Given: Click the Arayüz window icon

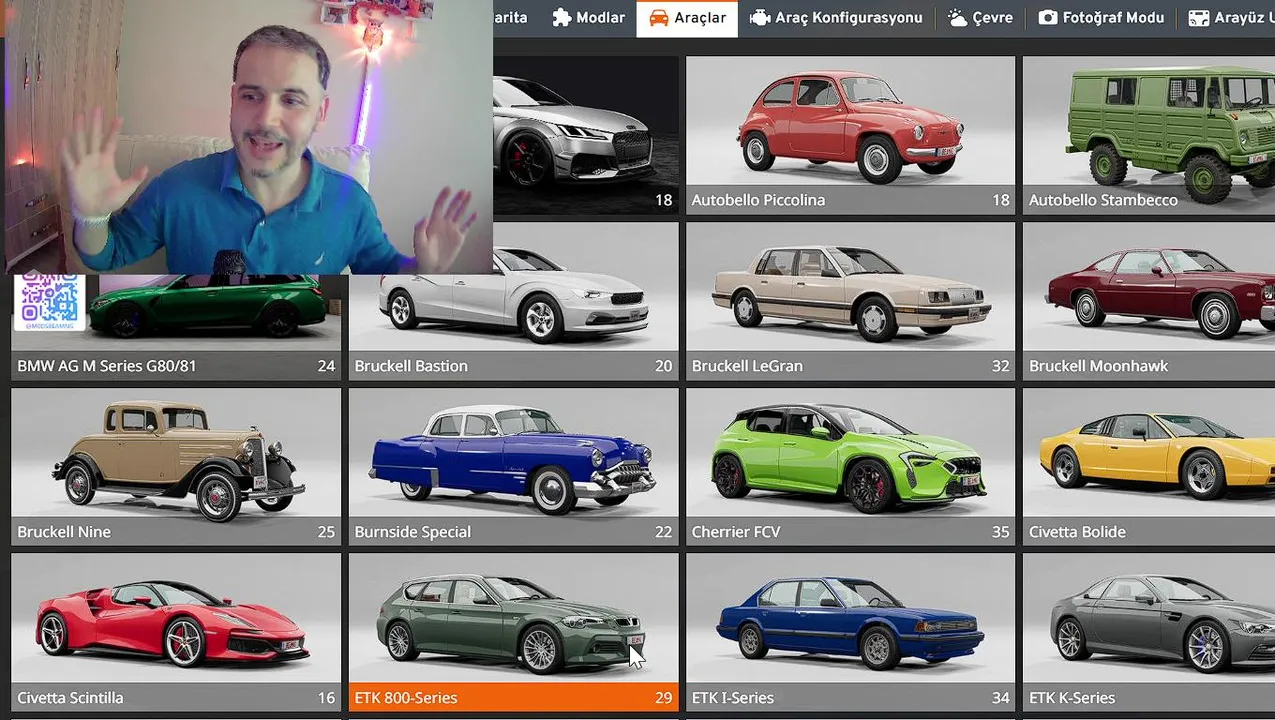Looking at the screenshot, I should click(1198, 18).
